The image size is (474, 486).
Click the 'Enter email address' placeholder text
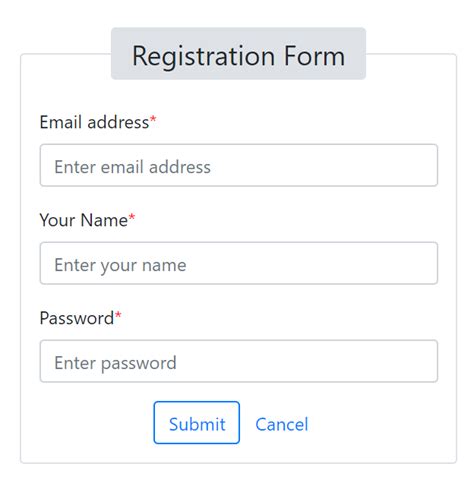132,167
